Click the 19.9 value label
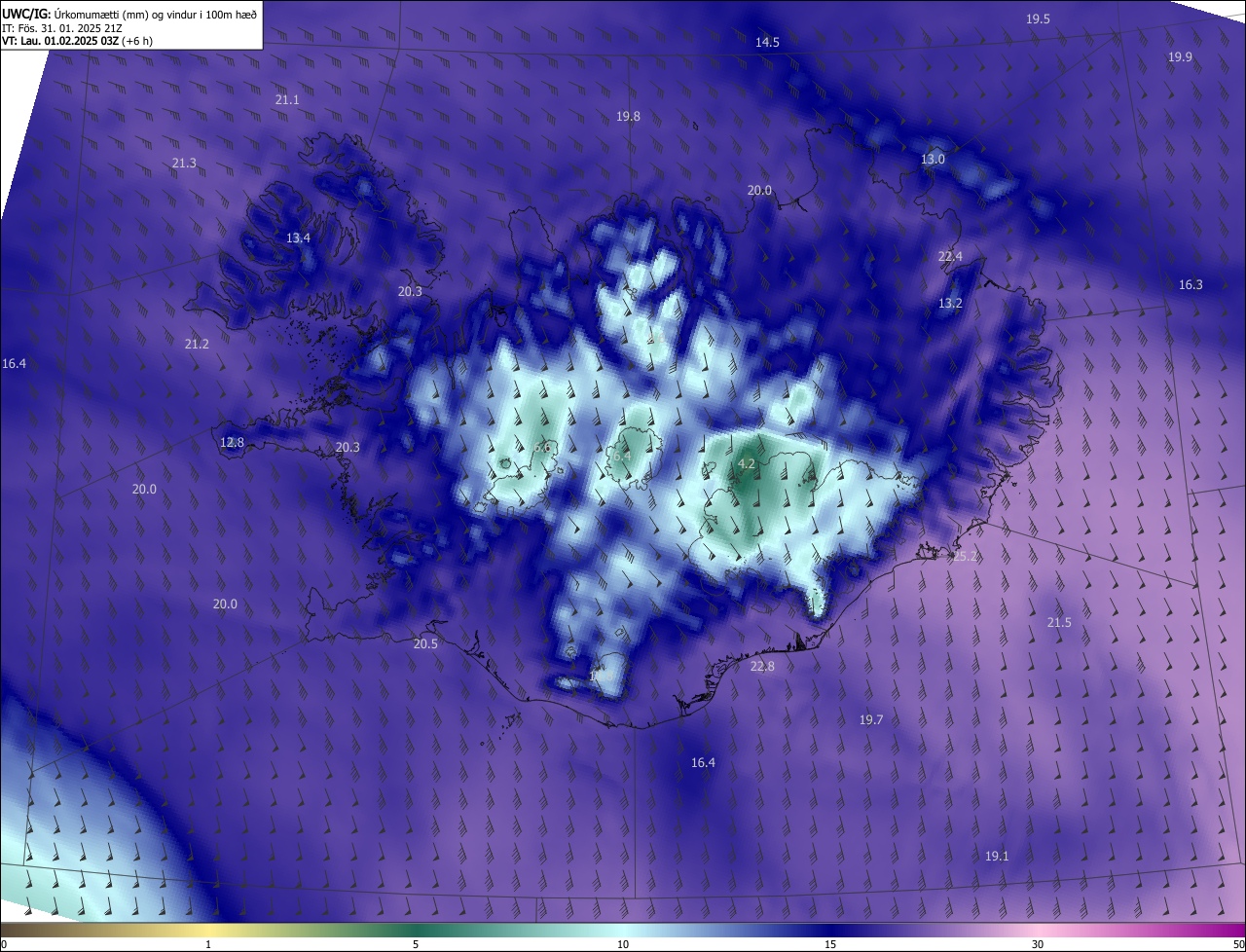The height and width of the screenshot is (952, 1246). (1180, 57)
